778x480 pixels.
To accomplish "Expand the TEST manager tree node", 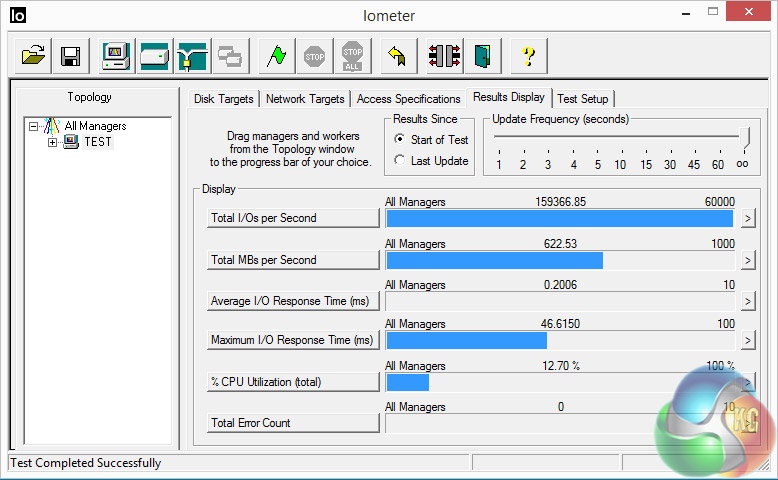I will pos(52,142).
